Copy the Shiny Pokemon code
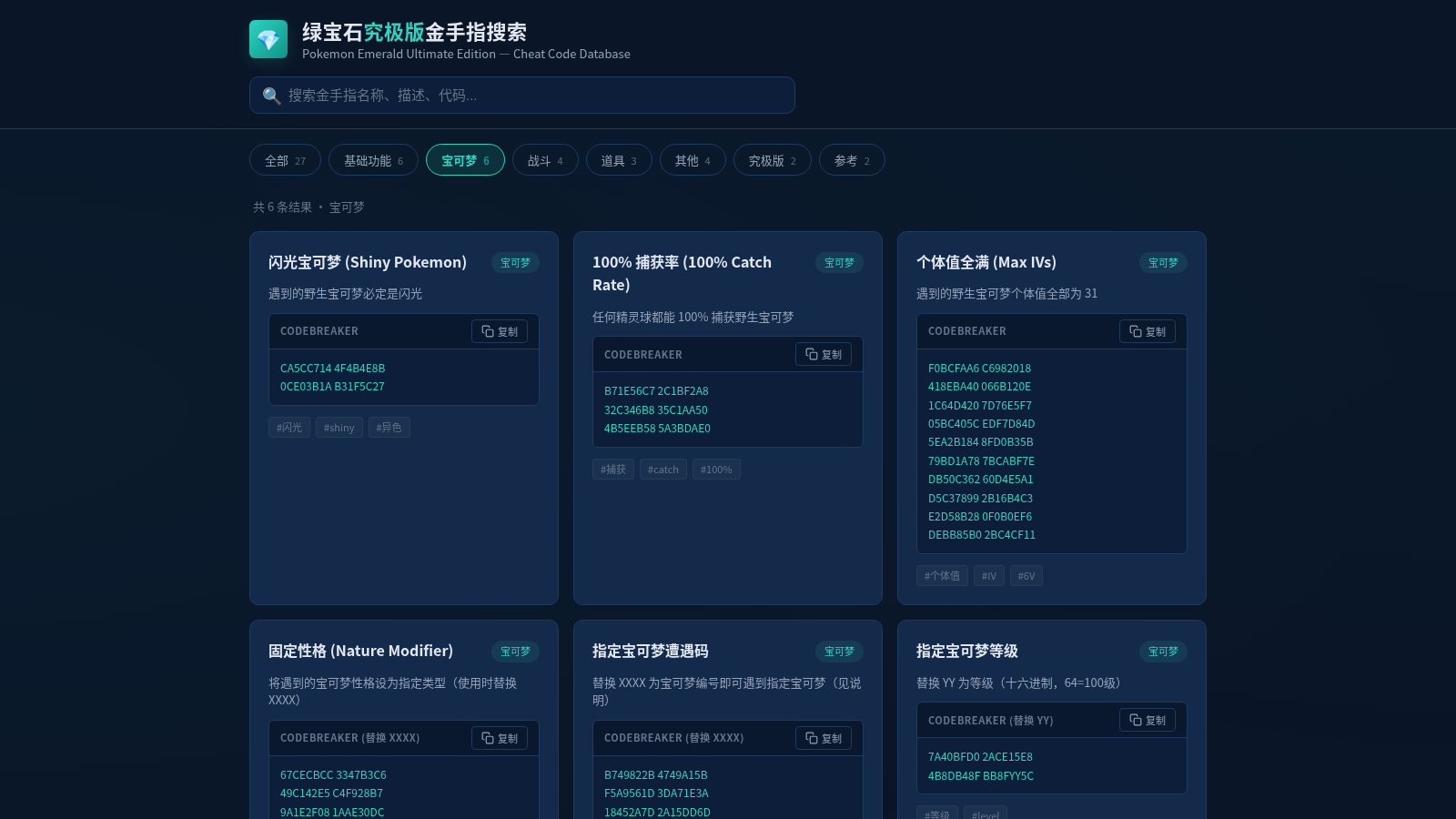 (x=500, y=331)
